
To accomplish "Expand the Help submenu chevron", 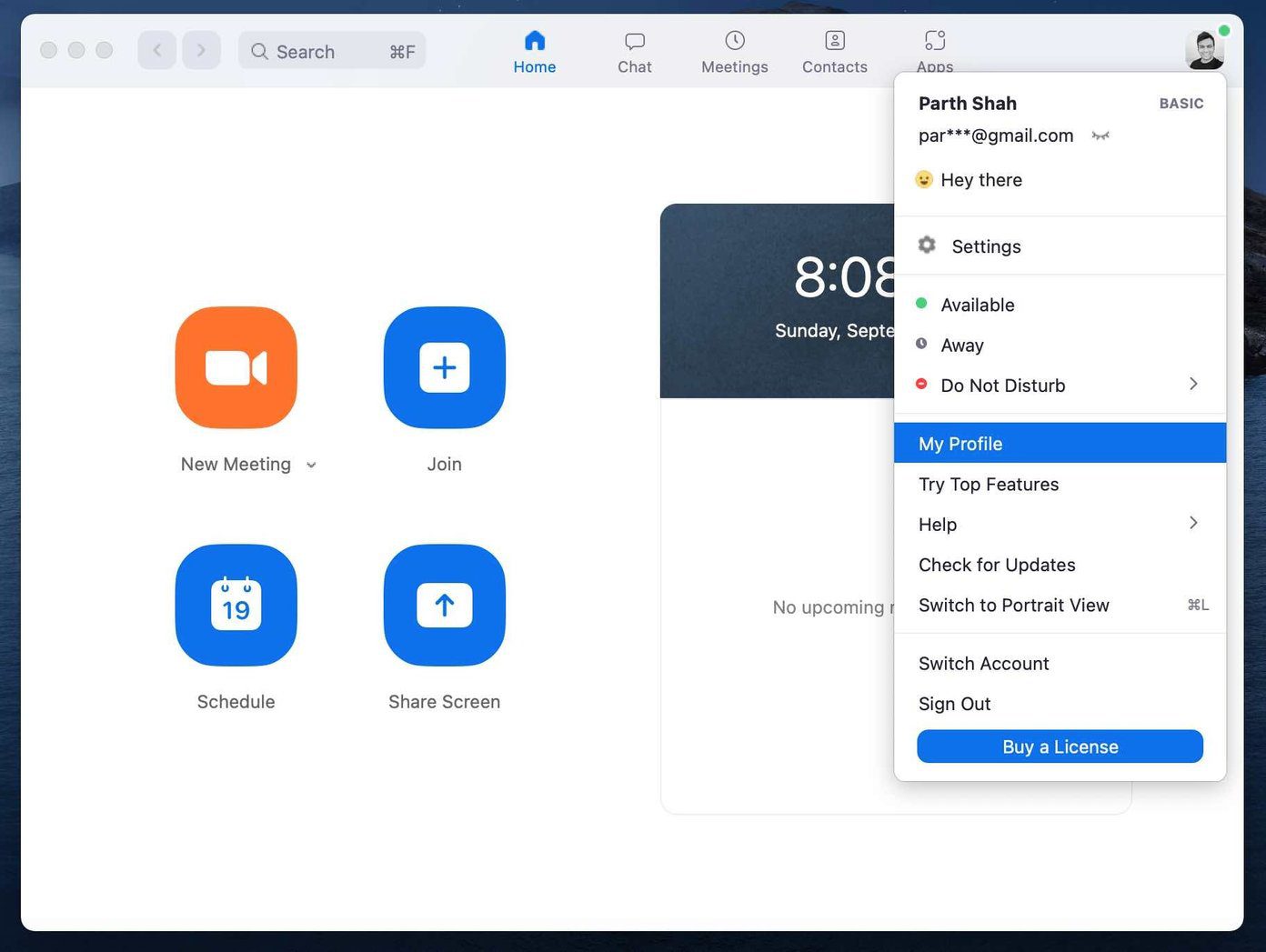I will click(x=1193, y=523).
